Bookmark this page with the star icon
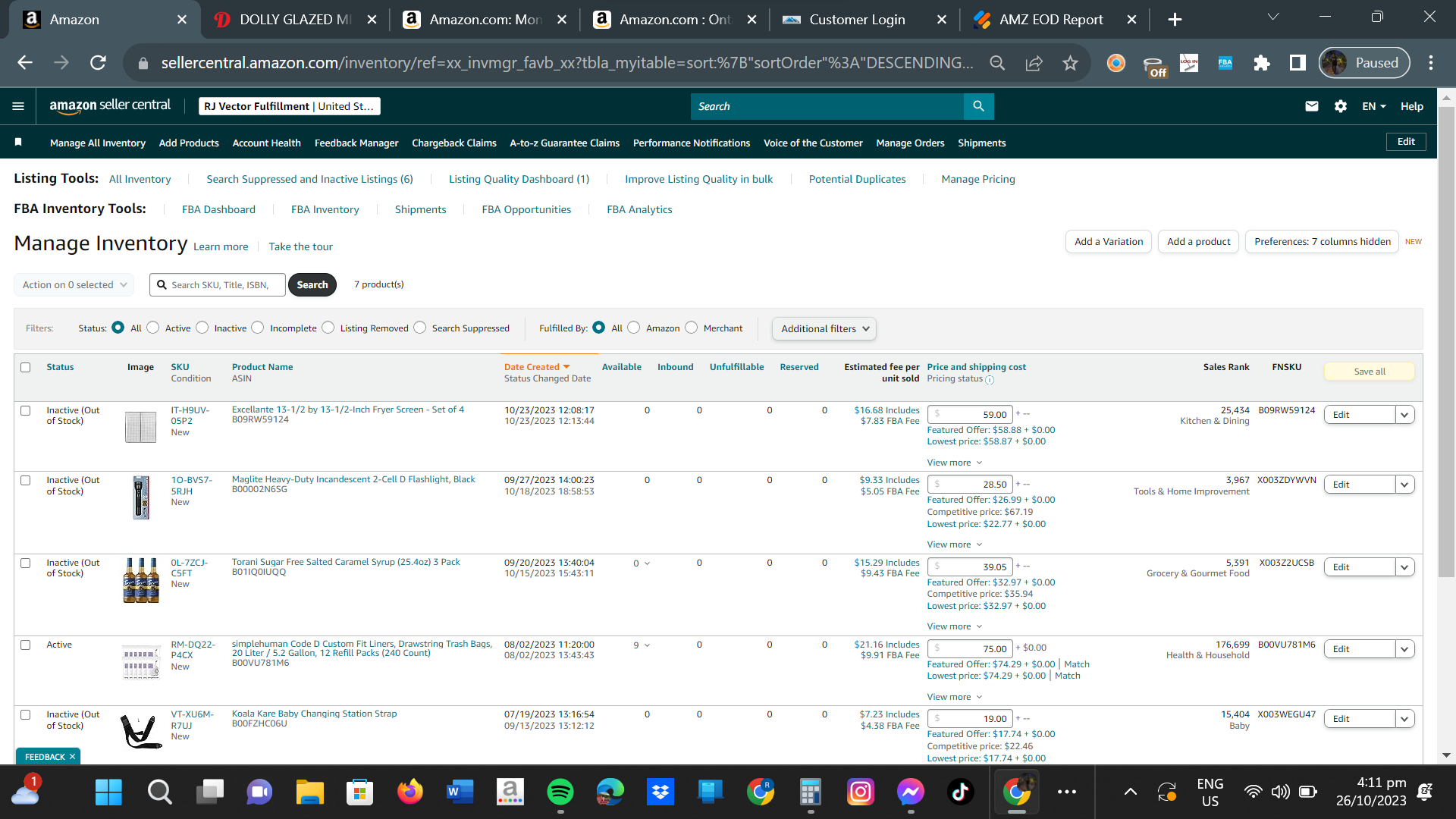 click(1070, 63)
